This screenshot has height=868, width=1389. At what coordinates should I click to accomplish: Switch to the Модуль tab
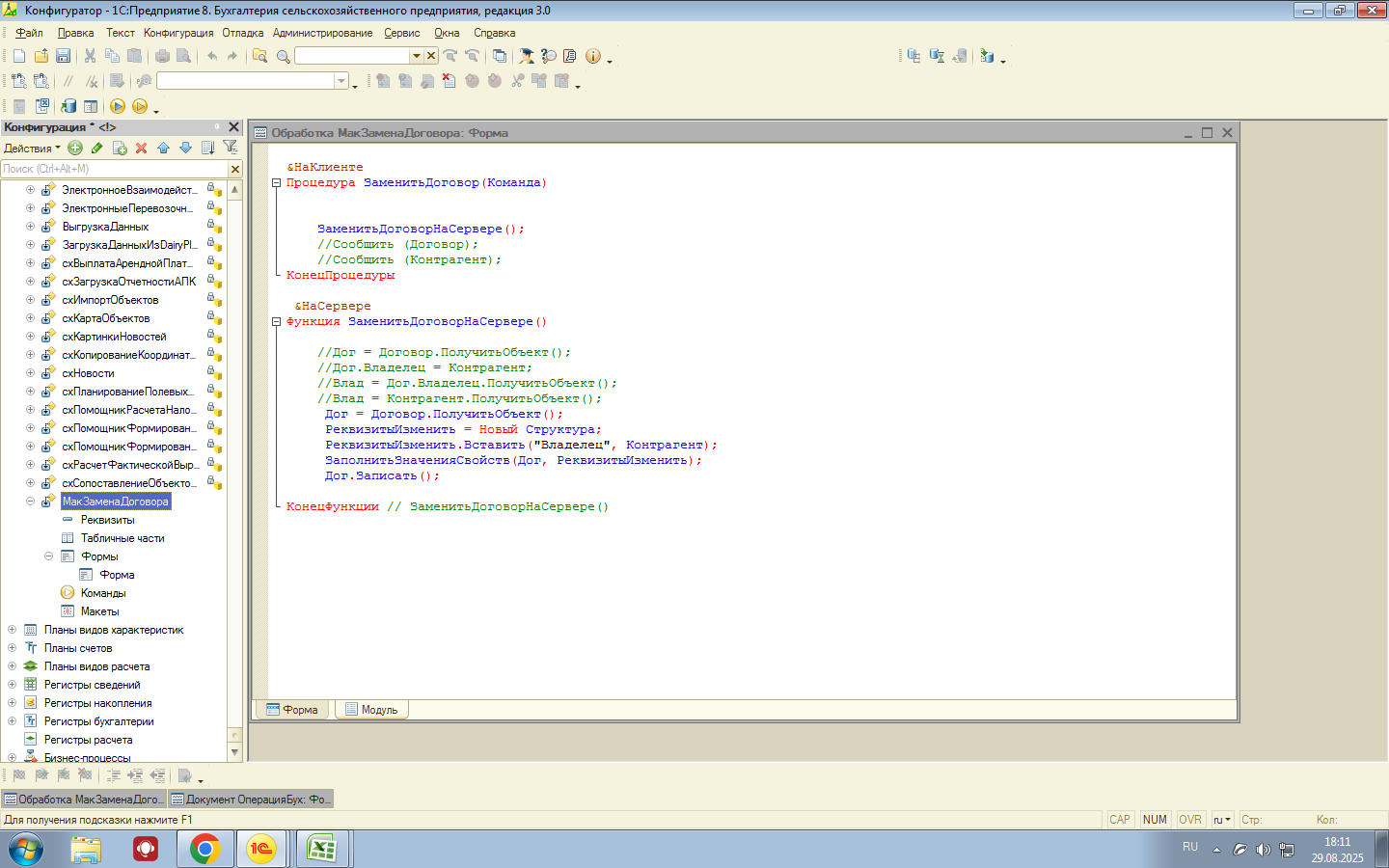coord(371,710)
